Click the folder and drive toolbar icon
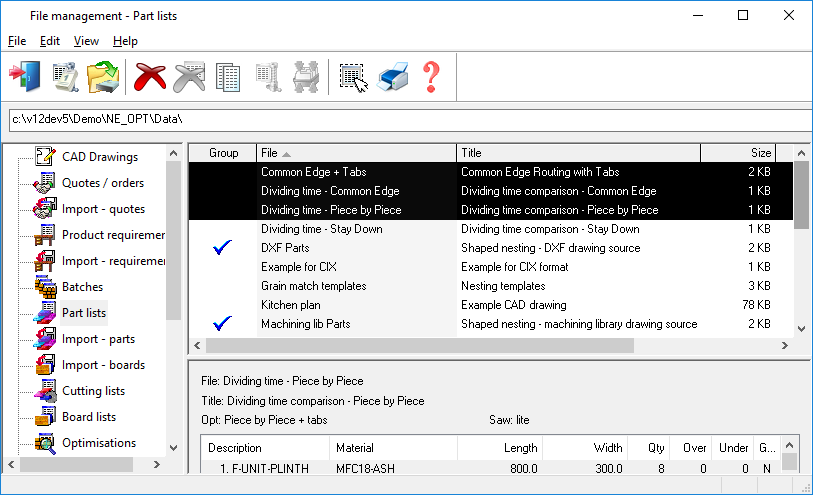Viewport: 813px width, 495px height. [x=103, y=77]
